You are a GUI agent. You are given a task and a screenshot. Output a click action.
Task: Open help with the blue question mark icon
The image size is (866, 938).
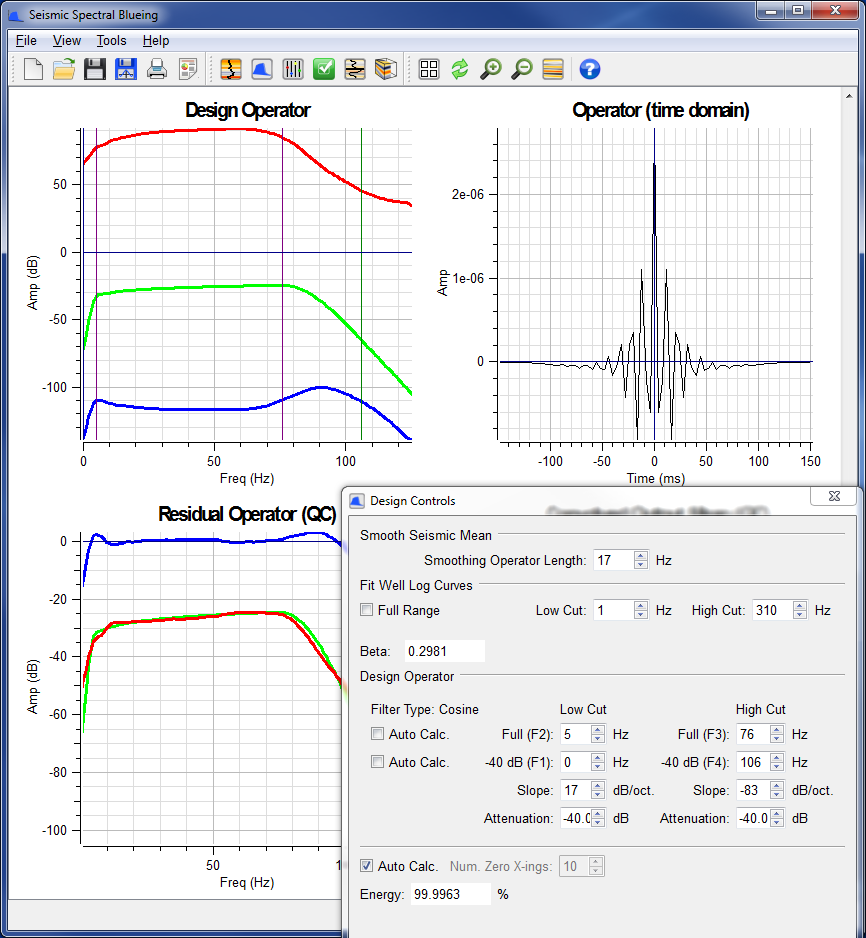pyautogui.click(x=590, y=69)
